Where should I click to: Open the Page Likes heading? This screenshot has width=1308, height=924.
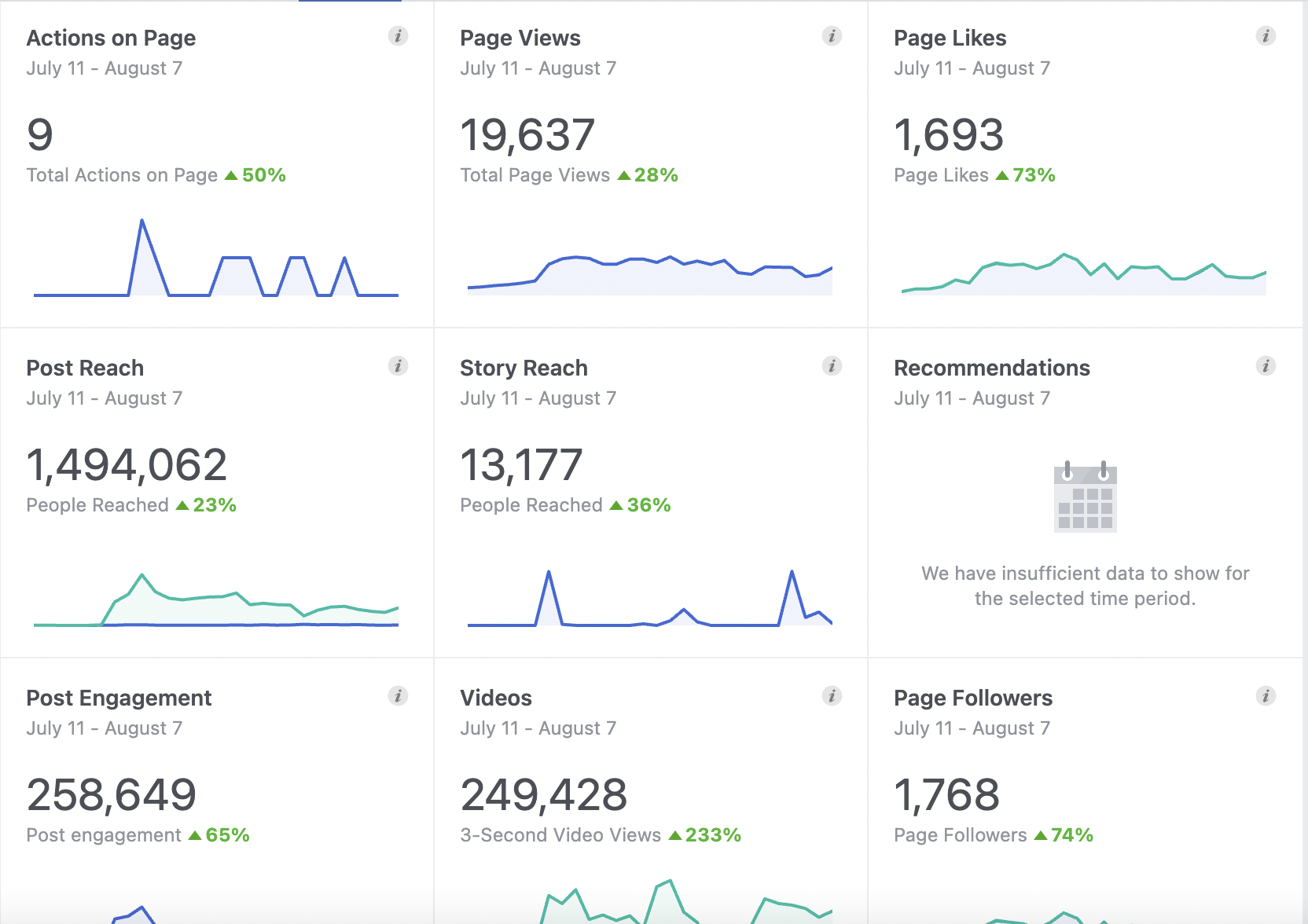(x=950, y=38)
